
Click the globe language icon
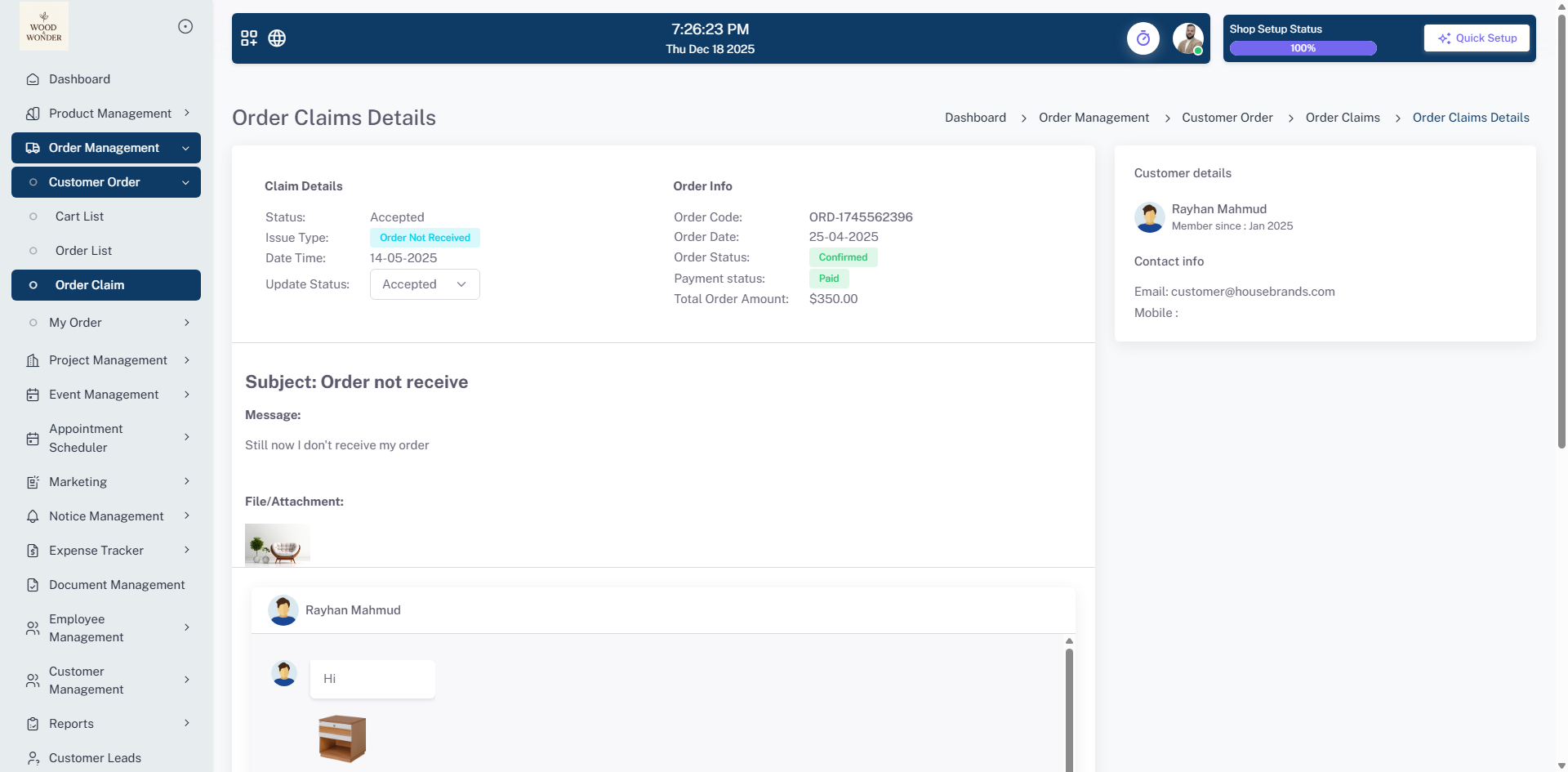277,38
